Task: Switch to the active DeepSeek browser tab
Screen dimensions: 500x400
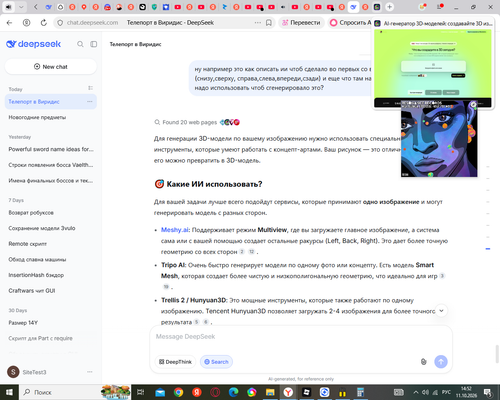Action: pos(353,7)
